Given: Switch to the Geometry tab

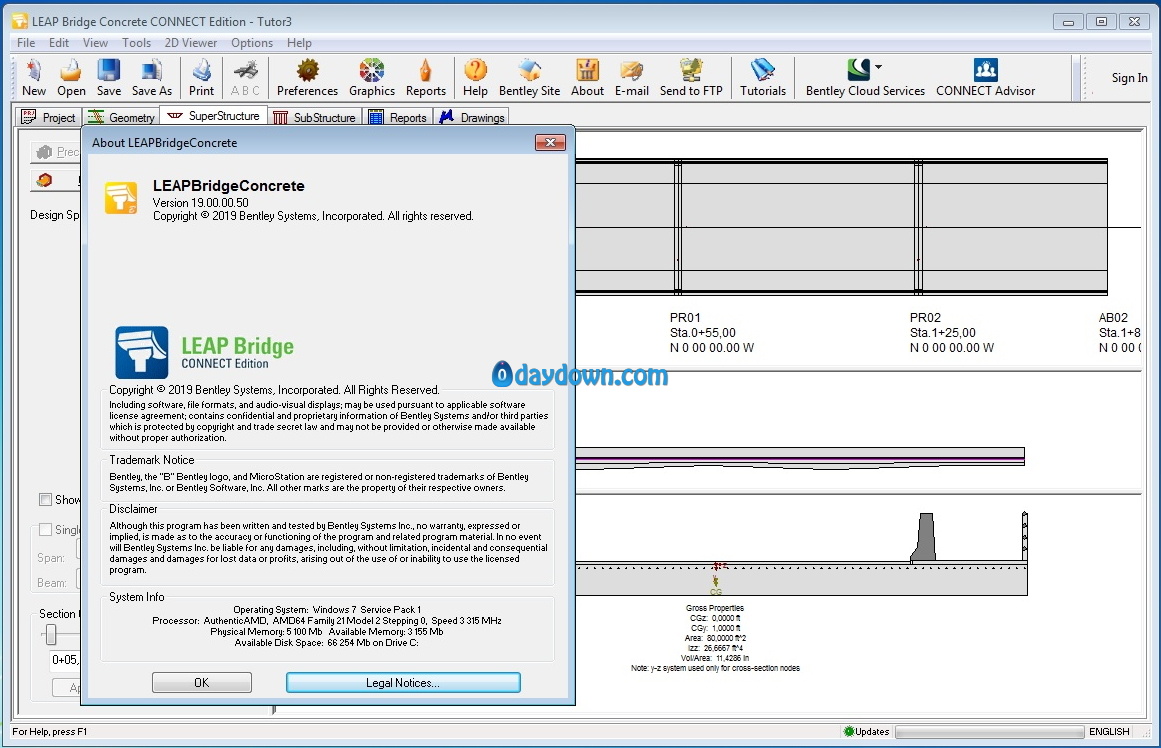Looking at the screenshot, I should coord(121,117).
